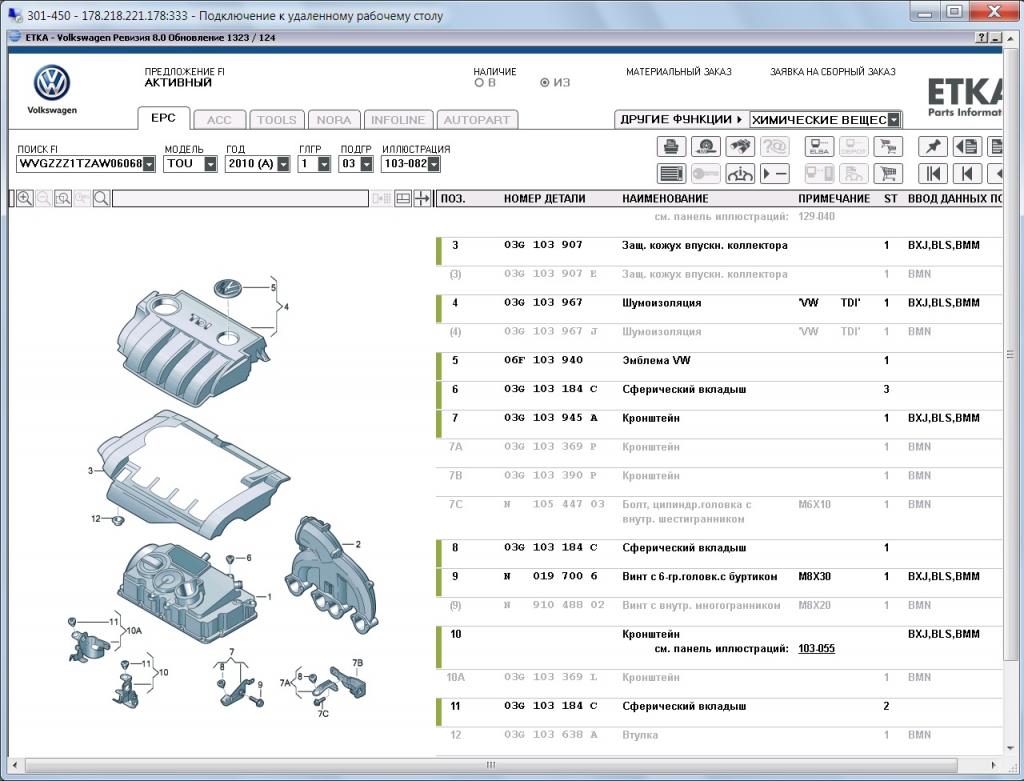Open the ХИМИЧЕСКИЕ ВЕЩЕС dropdown
The height and width of the screenshot is (781, 1024).
[894, 120]
